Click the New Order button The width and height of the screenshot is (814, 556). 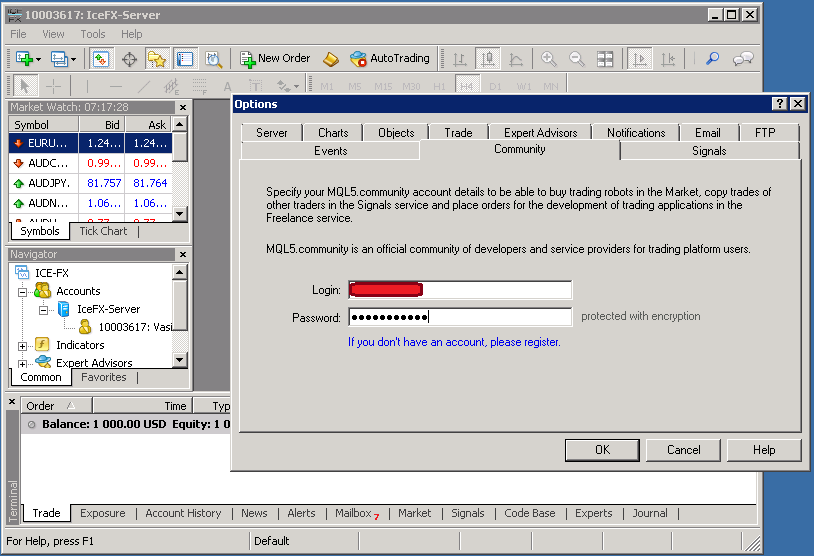[275, 59]
